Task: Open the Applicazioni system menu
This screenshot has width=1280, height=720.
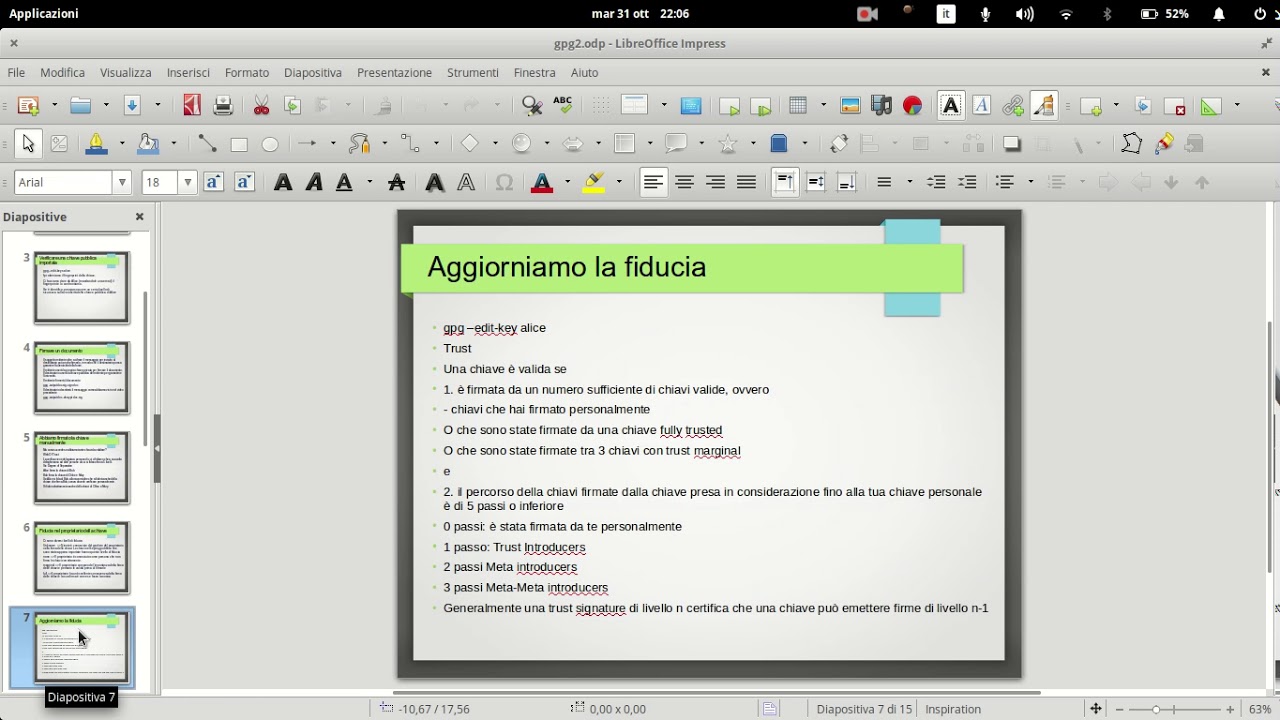Action: pos(44,14)
